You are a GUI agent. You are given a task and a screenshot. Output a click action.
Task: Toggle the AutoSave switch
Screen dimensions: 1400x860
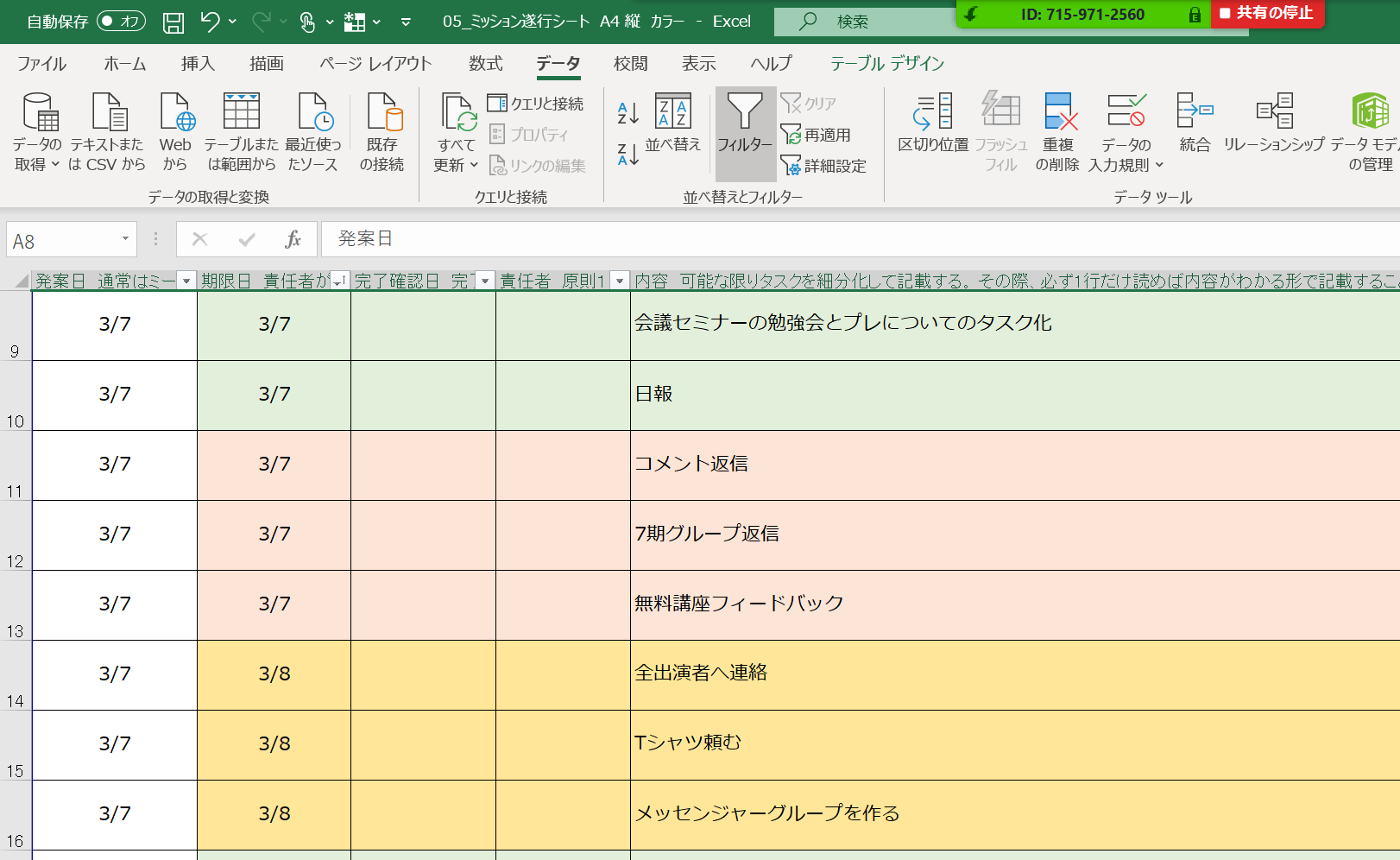[x=121, y=22]
